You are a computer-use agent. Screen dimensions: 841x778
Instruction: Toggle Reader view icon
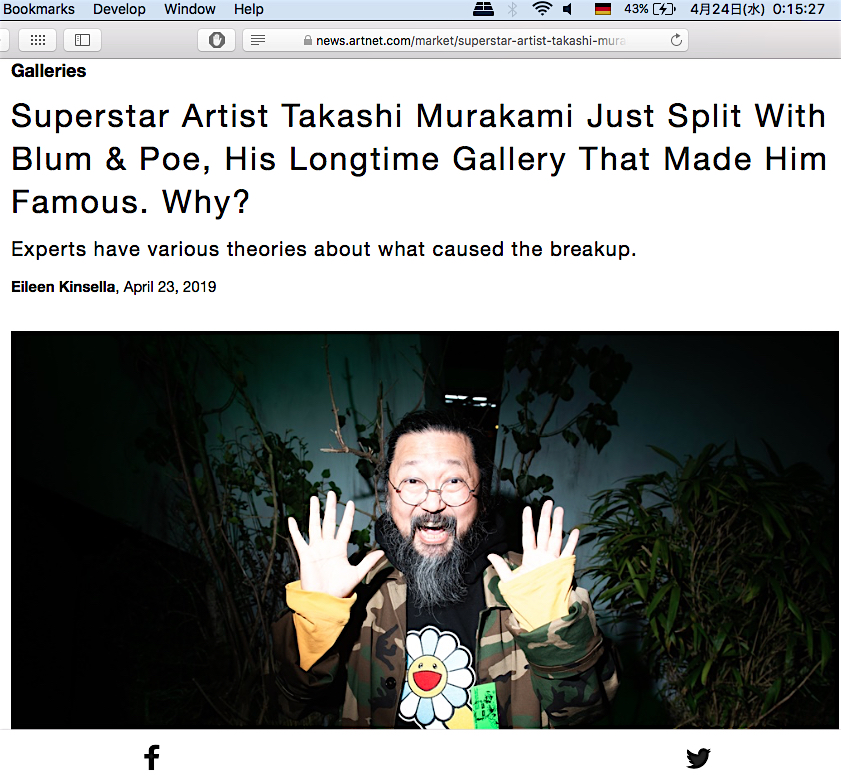coord(258,40)
